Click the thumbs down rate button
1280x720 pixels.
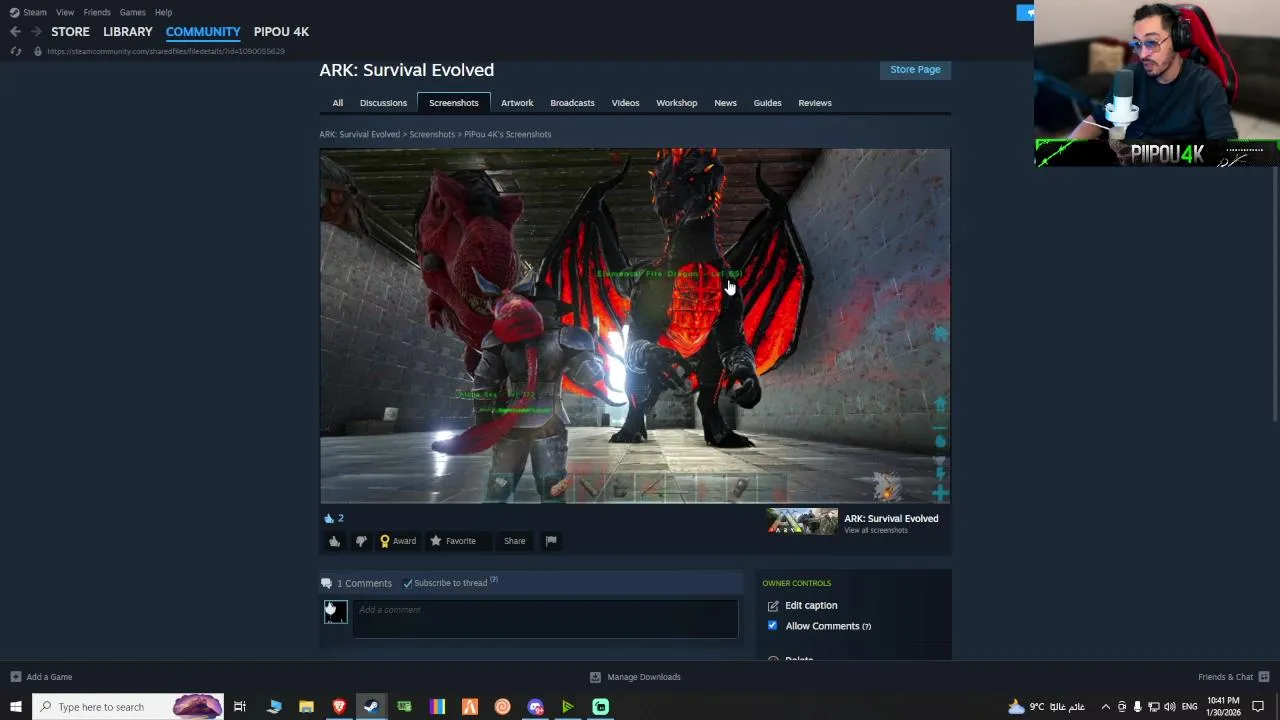click(x=361, y=541)
